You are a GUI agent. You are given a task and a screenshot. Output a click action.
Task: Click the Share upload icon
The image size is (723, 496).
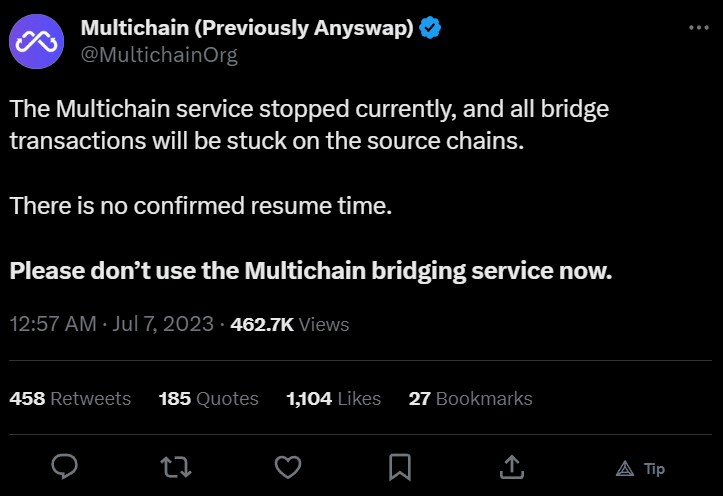pyautogui.click(x=511, y=467)
